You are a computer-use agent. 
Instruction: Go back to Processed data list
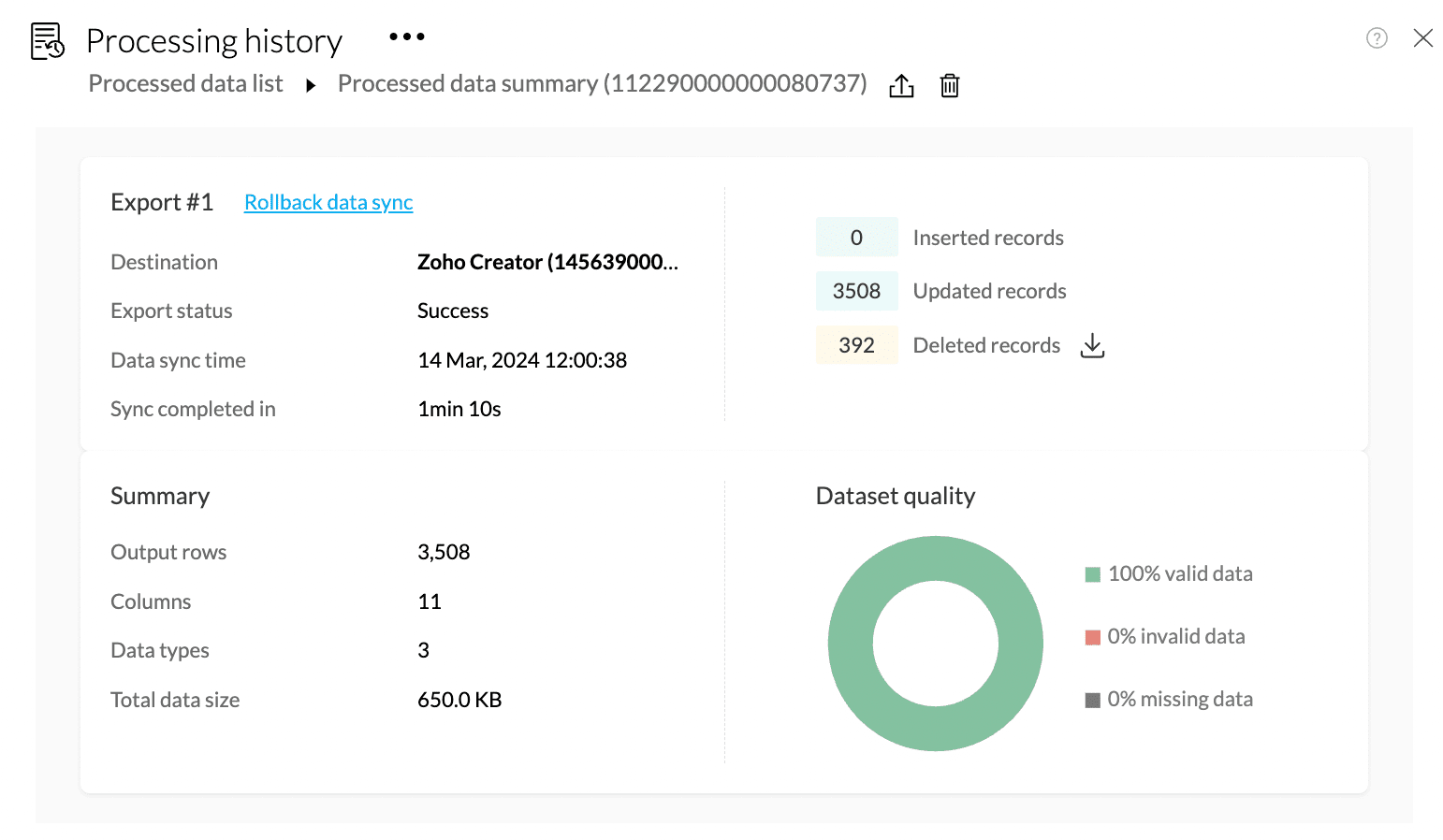tap(185, 84)
